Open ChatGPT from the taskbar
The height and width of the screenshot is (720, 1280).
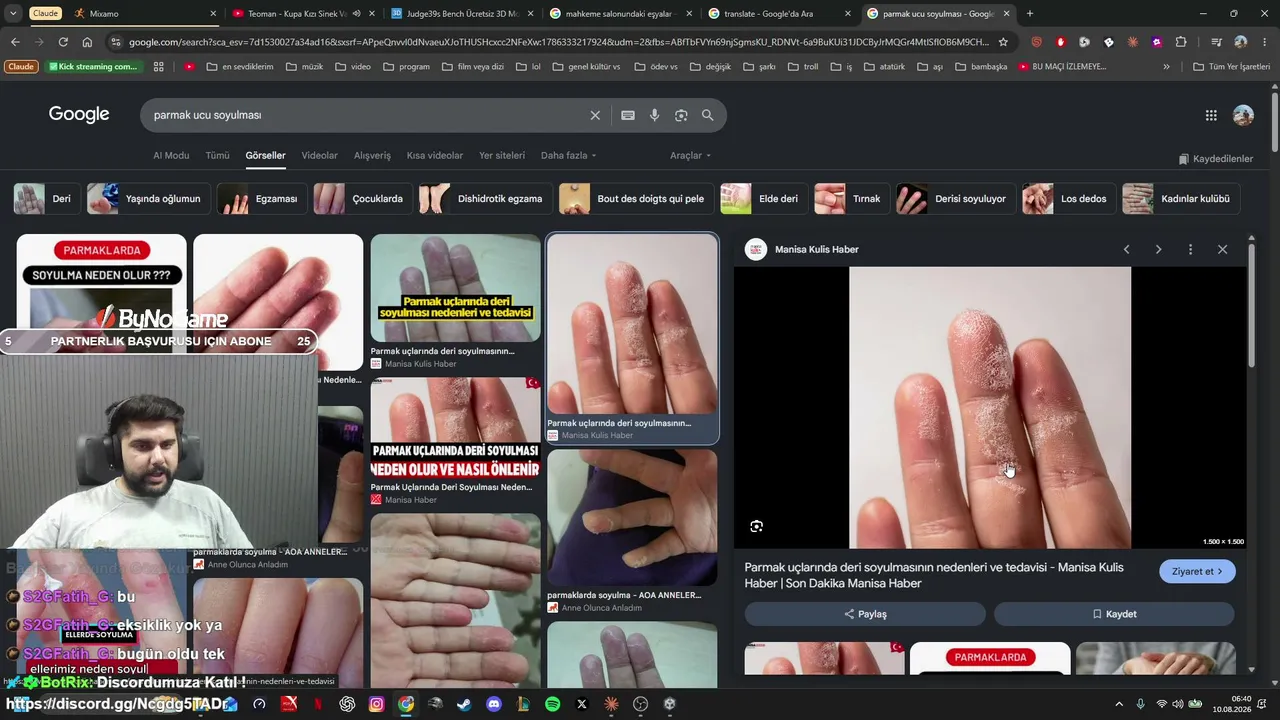pos(347,704)
